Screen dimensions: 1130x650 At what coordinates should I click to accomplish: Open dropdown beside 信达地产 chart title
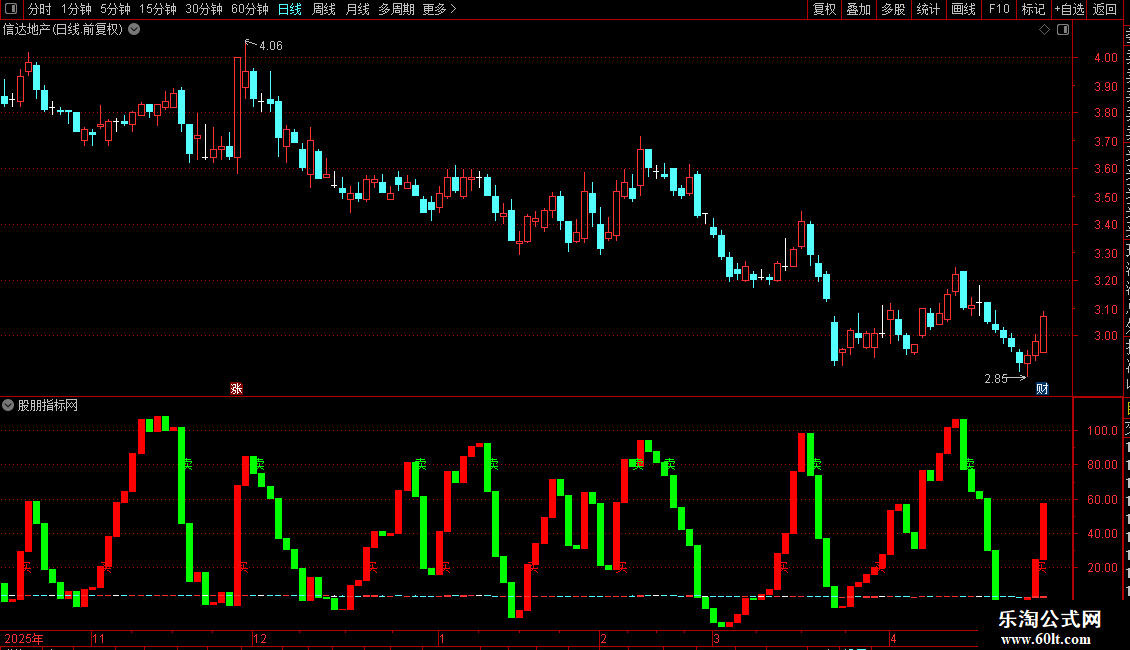[x=134, y=30]
